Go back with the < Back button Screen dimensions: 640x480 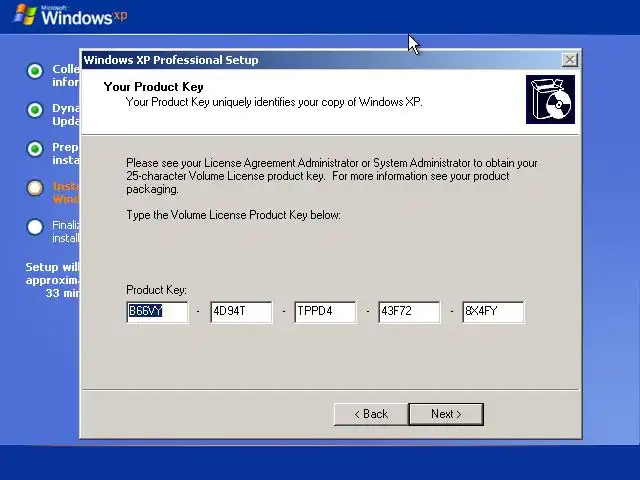(371, 414)
